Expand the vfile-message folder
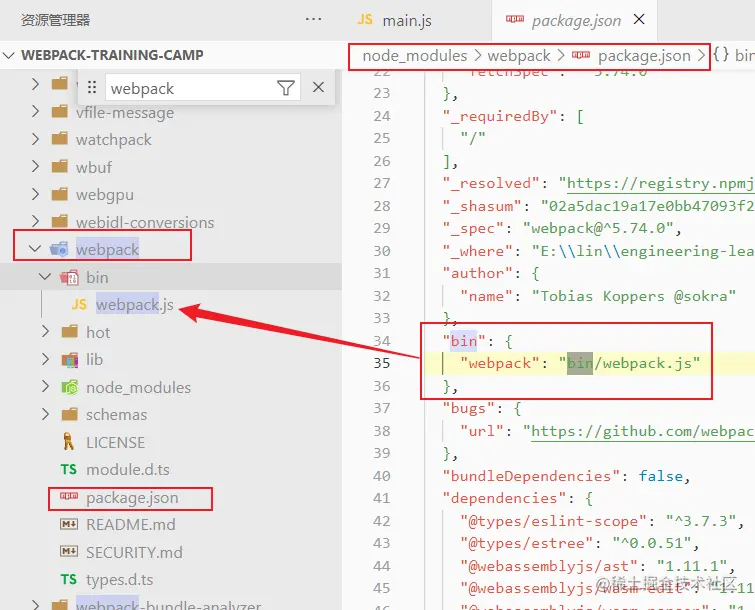This screenshot has height=610, width=755. [35, 112]
